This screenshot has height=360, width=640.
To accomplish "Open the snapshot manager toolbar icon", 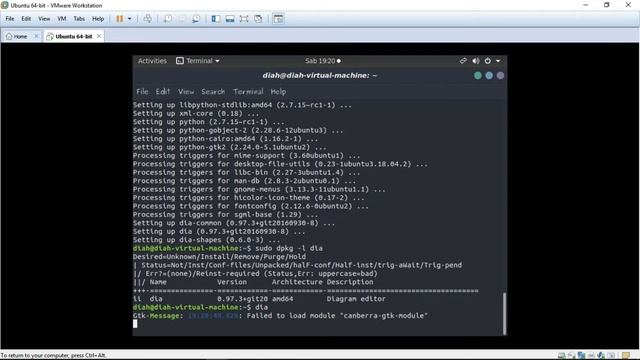I will (x=196, y=19).
